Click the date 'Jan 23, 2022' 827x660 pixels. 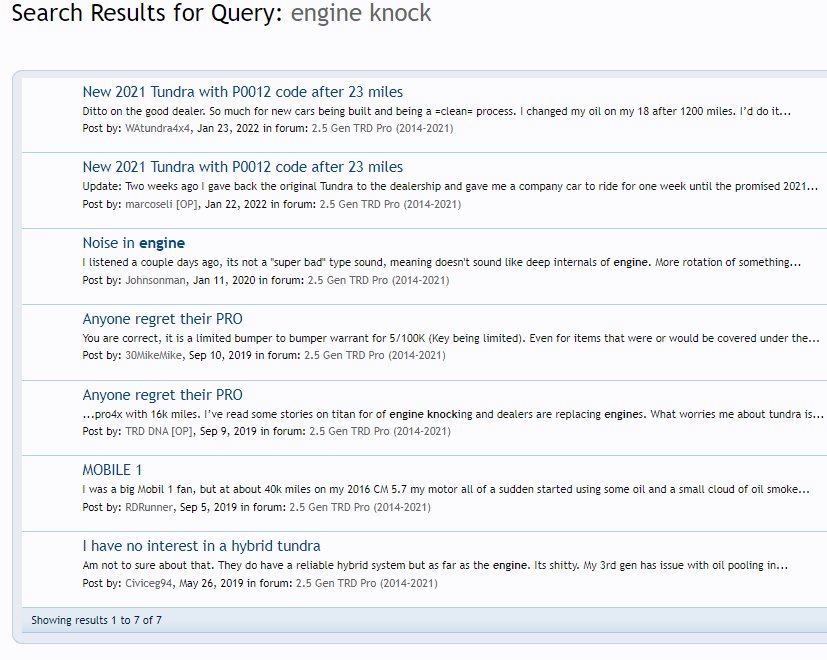point(228,128)
